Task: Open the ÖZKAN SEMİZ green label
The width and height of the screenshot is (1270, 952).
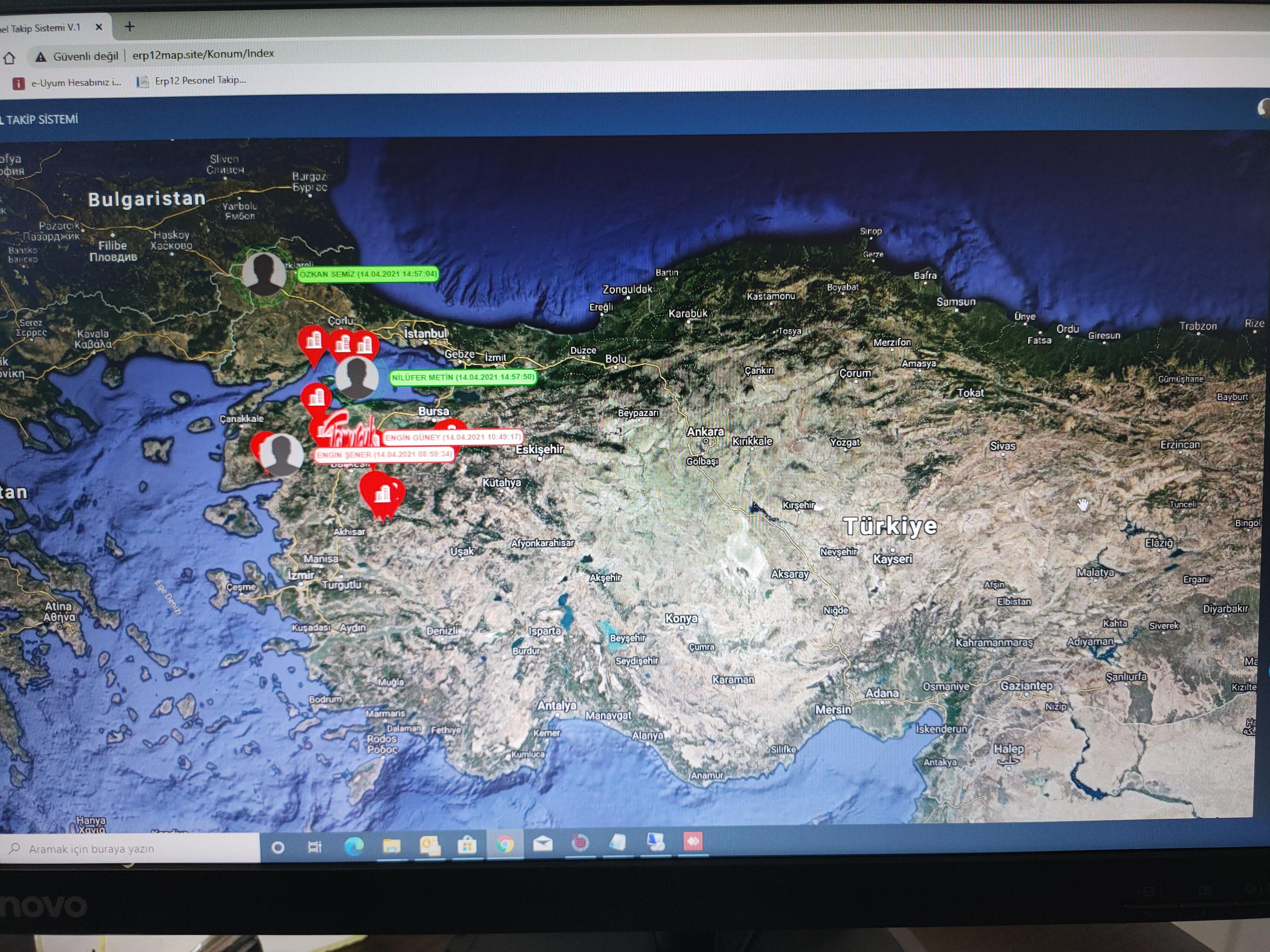Action: tap(368, 274)
